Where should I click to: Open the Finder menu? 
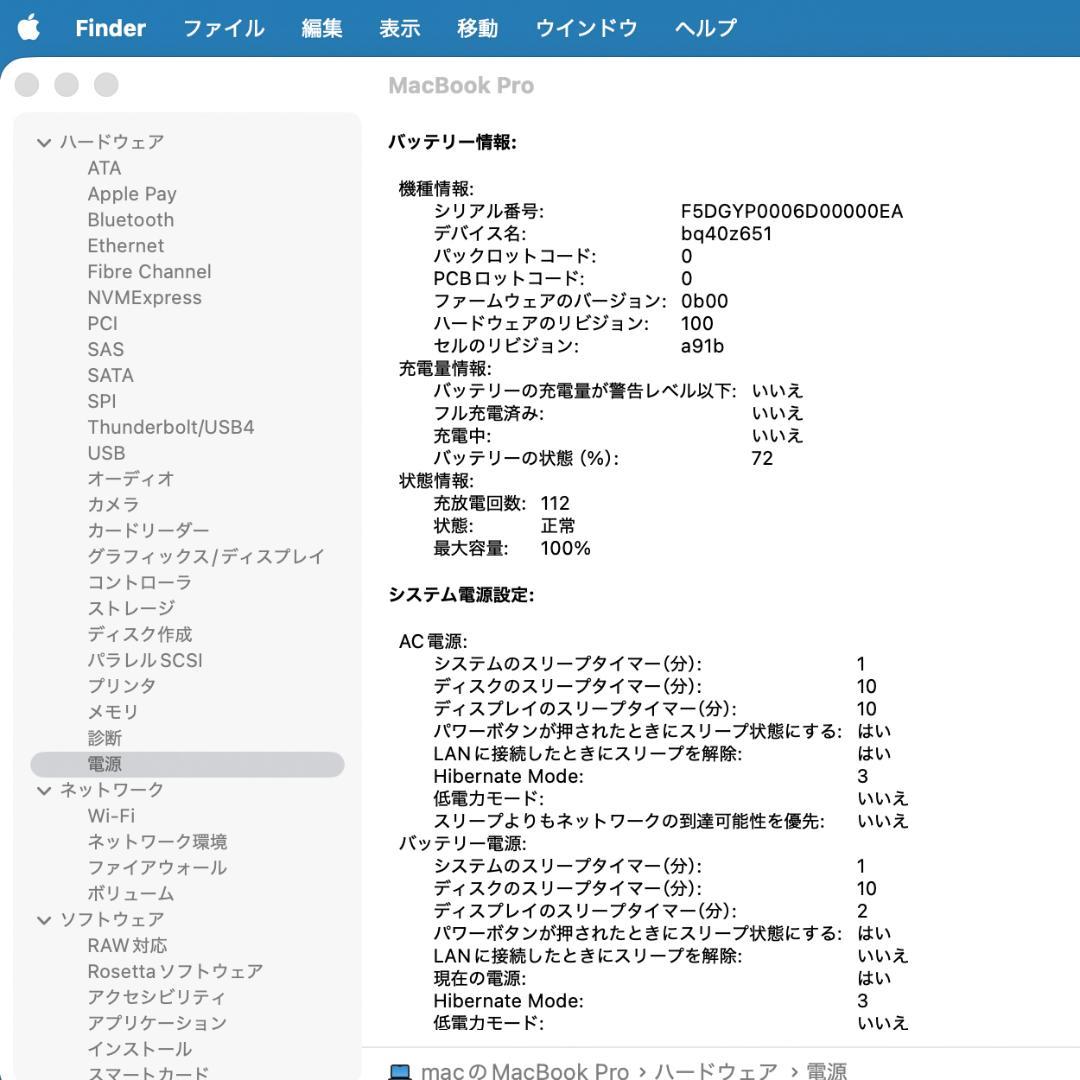[110, 28]
